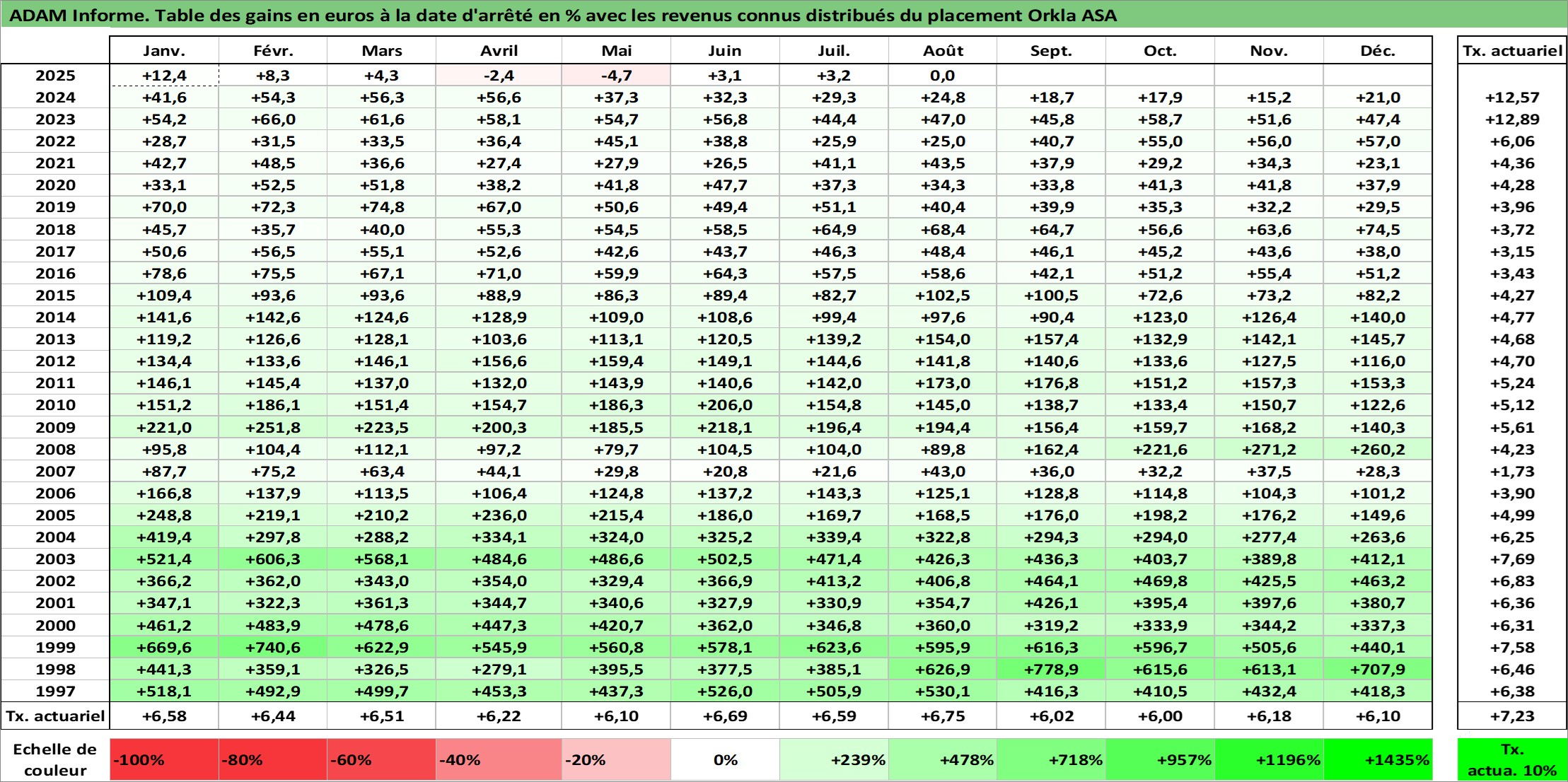Click the +239% light green swatch
Screen dimensions: 1568x782
(834, 760)
